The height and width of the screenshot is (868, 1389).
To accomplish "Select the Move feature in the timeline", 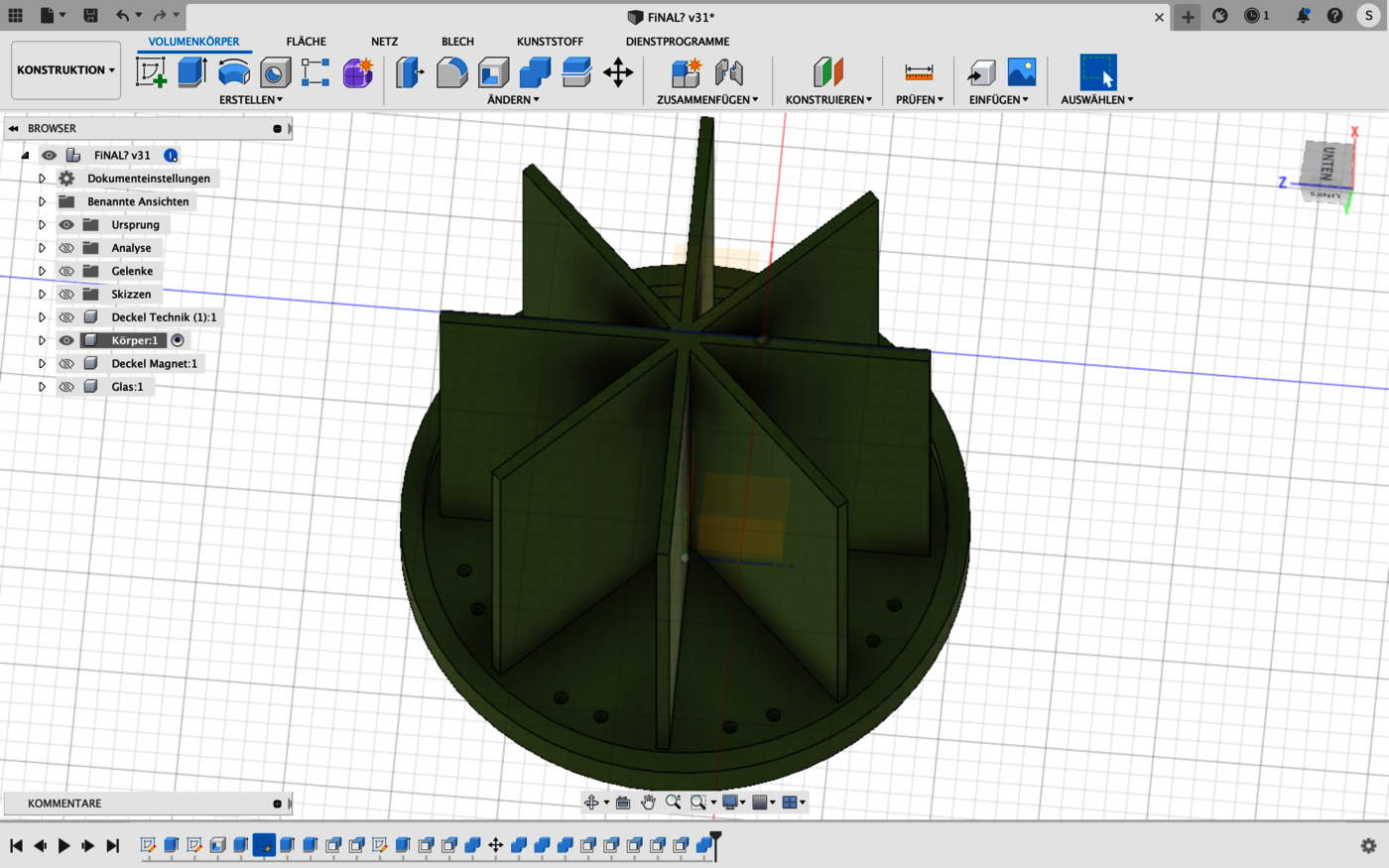I will [x=495, y=845].
